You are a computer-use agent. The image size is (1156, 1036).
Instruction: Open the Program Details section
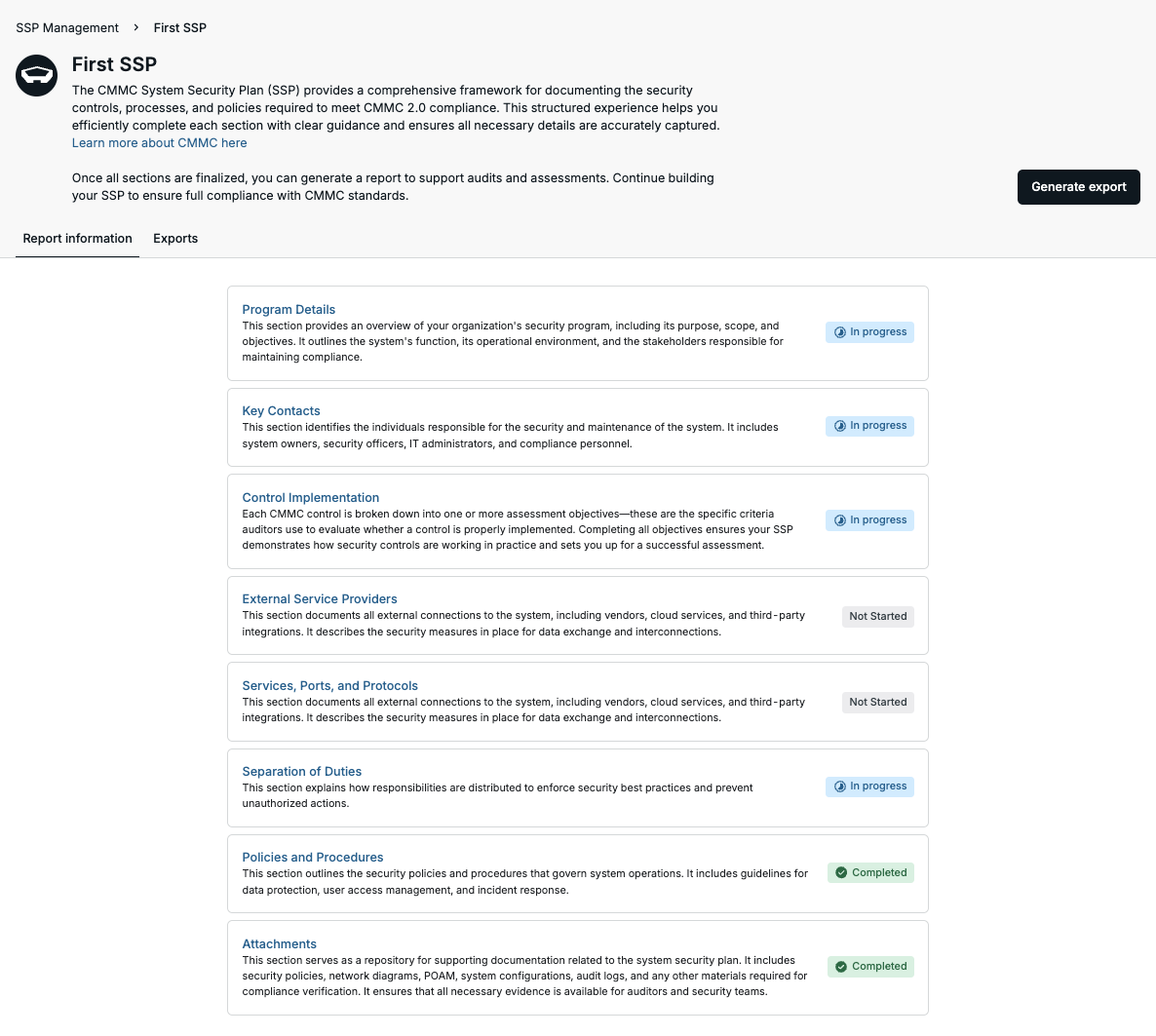pyautogui.click(x=289, y=310)
